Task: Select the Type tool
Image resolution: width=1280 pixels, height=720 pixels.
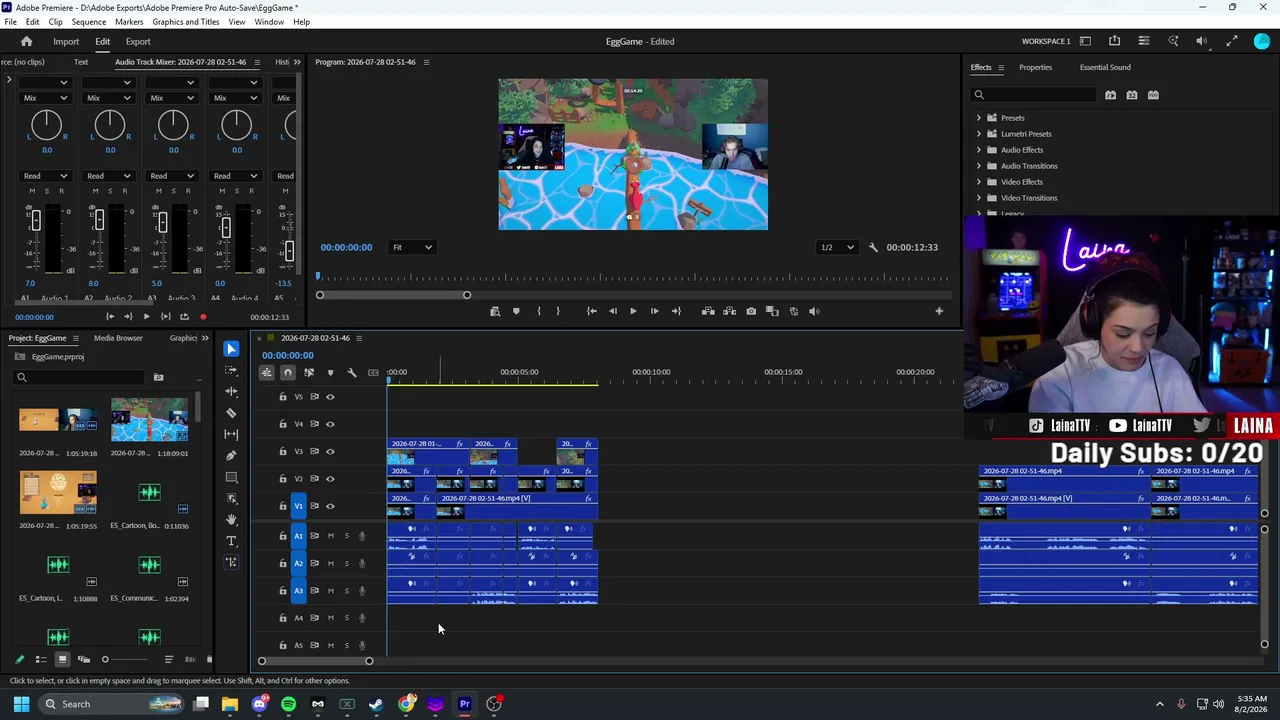Action: click(232, 541)
